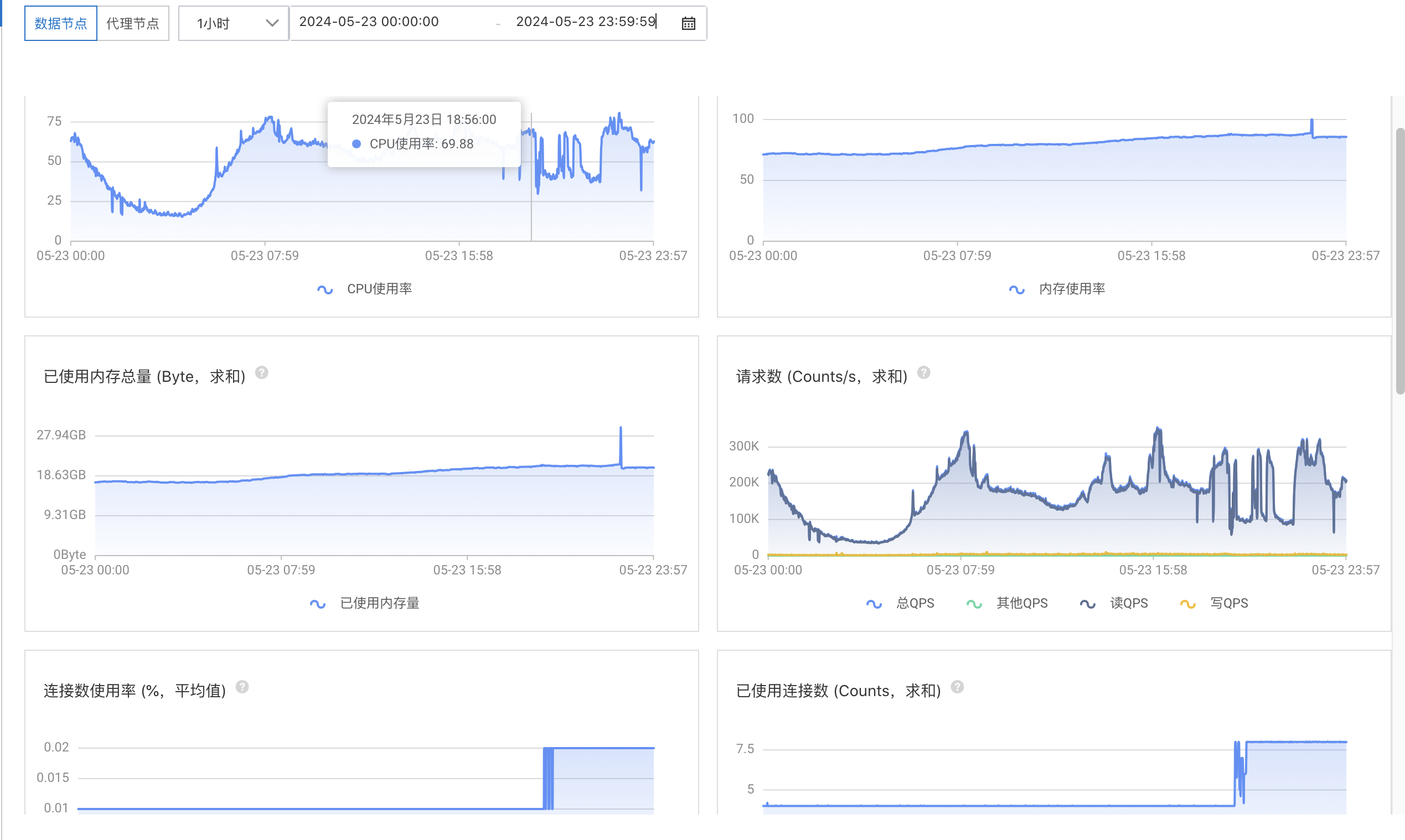The width and height of the screenshot is (1405, 840).
Task: Click the 已使用内存量 legend wave icon
Action: (x=318, y=603)
